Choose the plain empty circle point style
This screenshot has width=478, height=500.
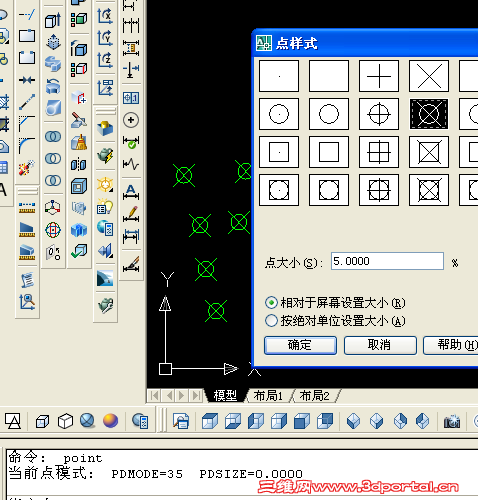329,114
